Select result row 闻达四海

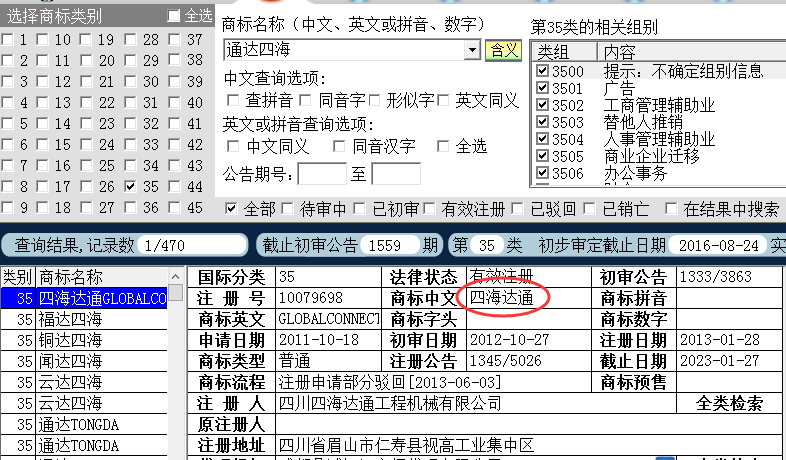tap(84, 361)
